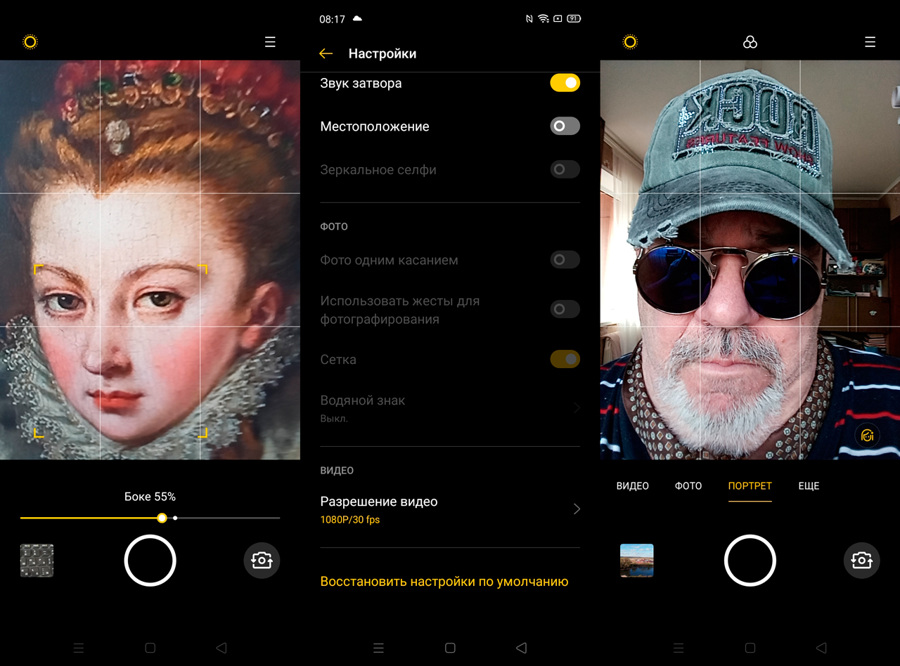Open the Водяной знак chevron
Image resolution: width=900 pixels, height=666 pixels.
coord(576,408)
